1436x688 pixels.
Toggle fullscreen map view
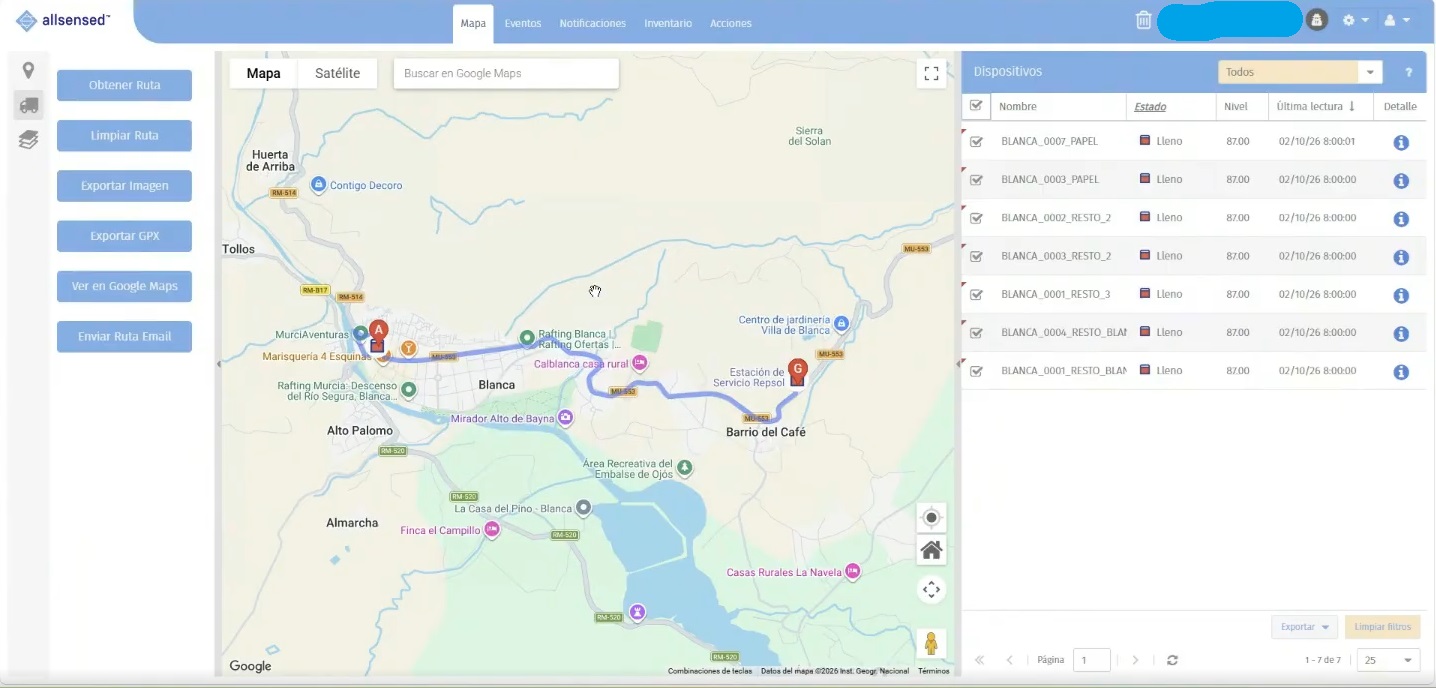[931, 73]
